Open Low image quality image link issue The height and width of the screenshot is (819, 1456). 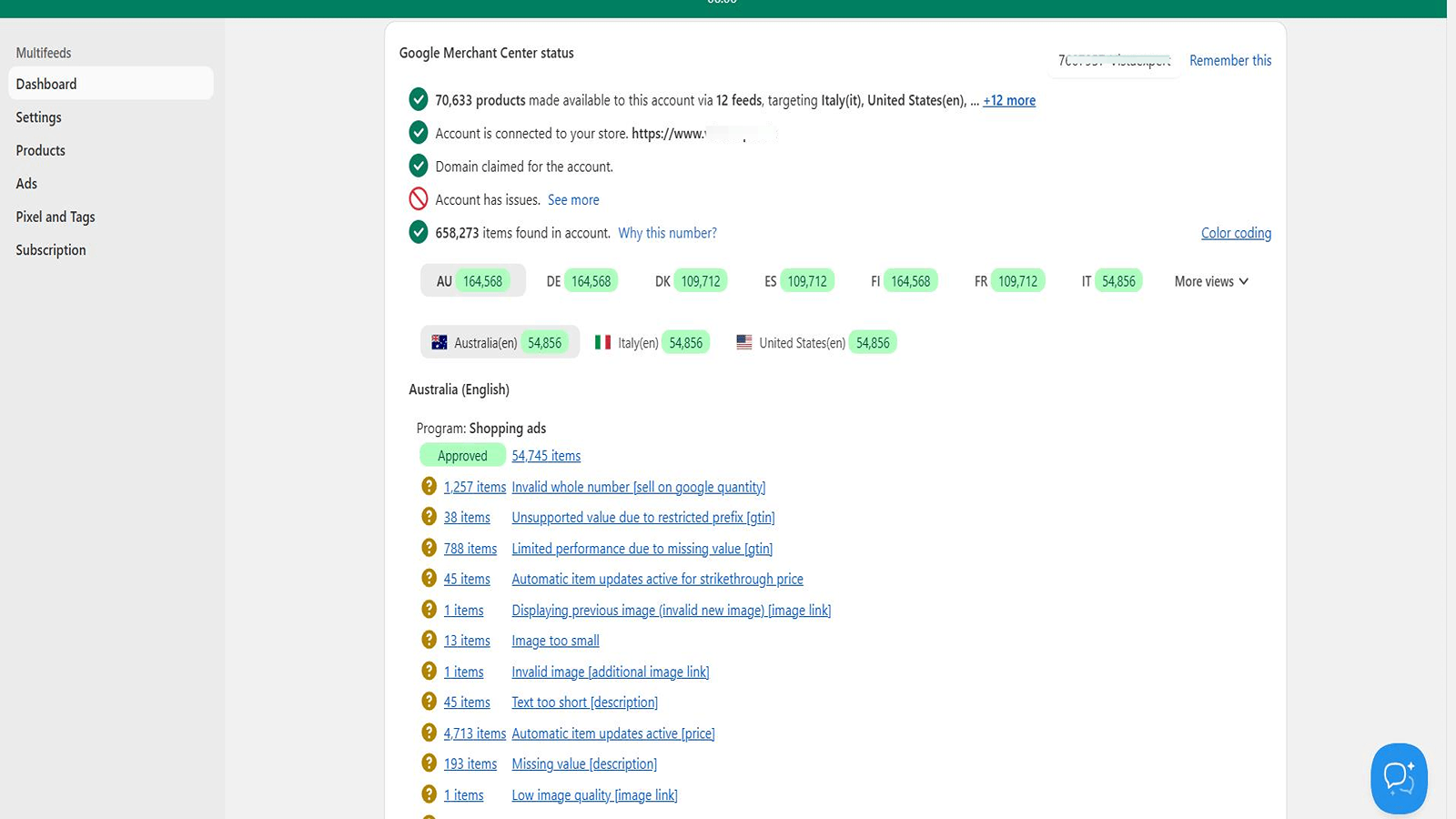(x=594, y=795)
